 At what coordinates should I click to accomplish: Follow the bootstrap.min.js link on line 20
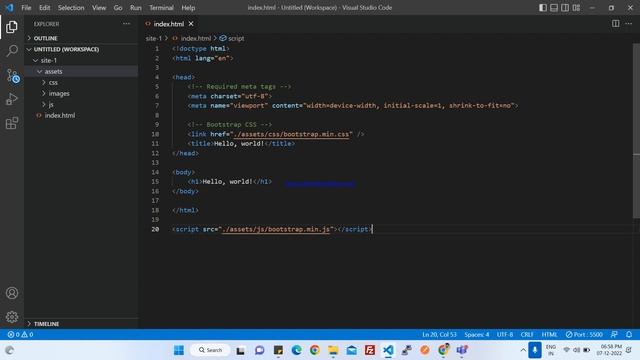[x=276, y=229]
